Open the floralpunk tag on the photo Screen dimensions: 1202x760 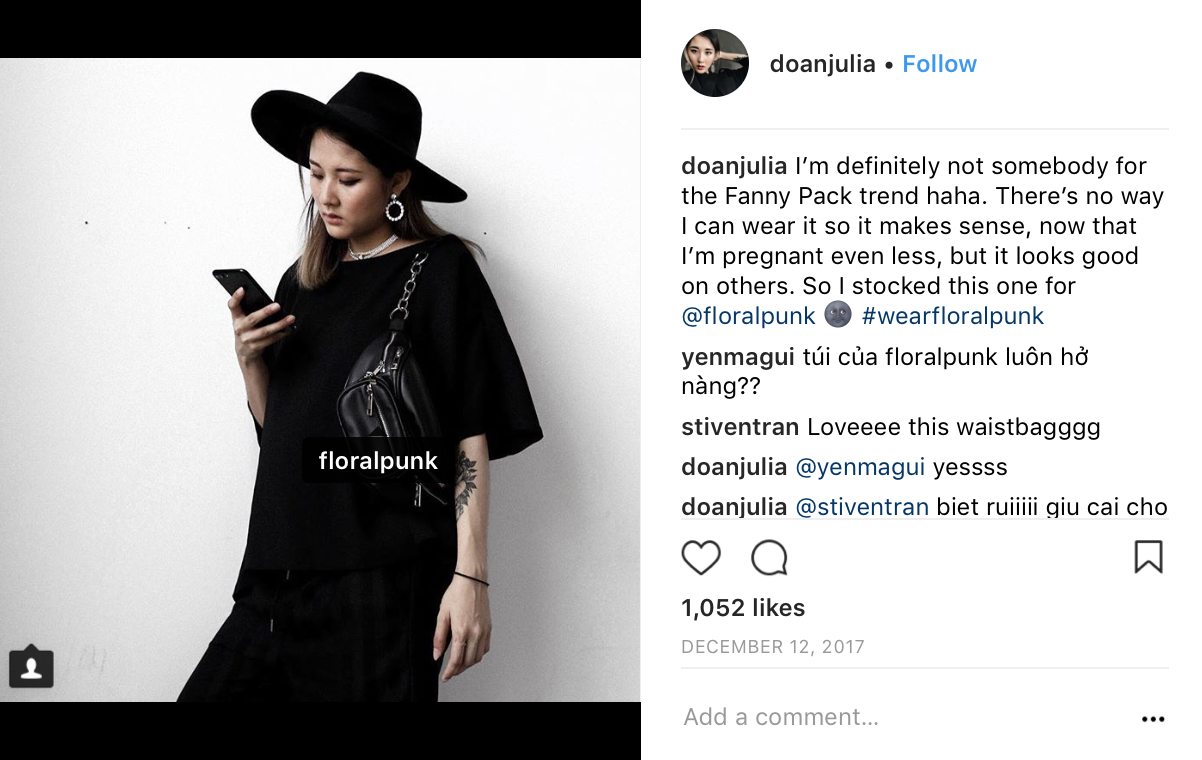click(x=378, y=461)
